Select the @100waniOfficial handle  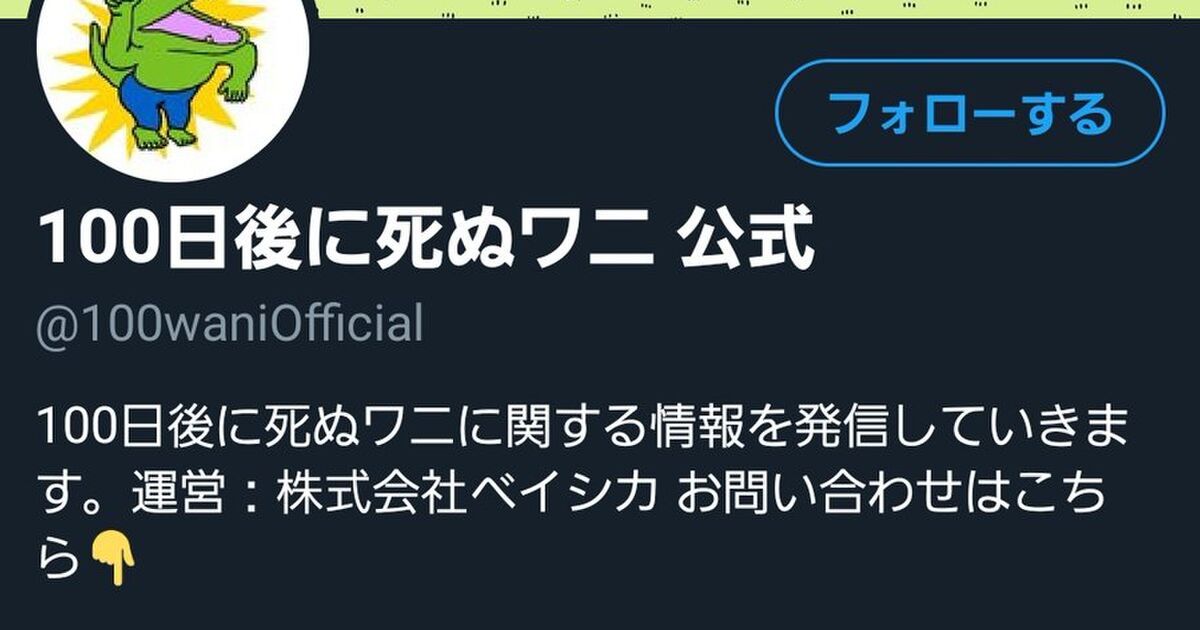point(229,326)
